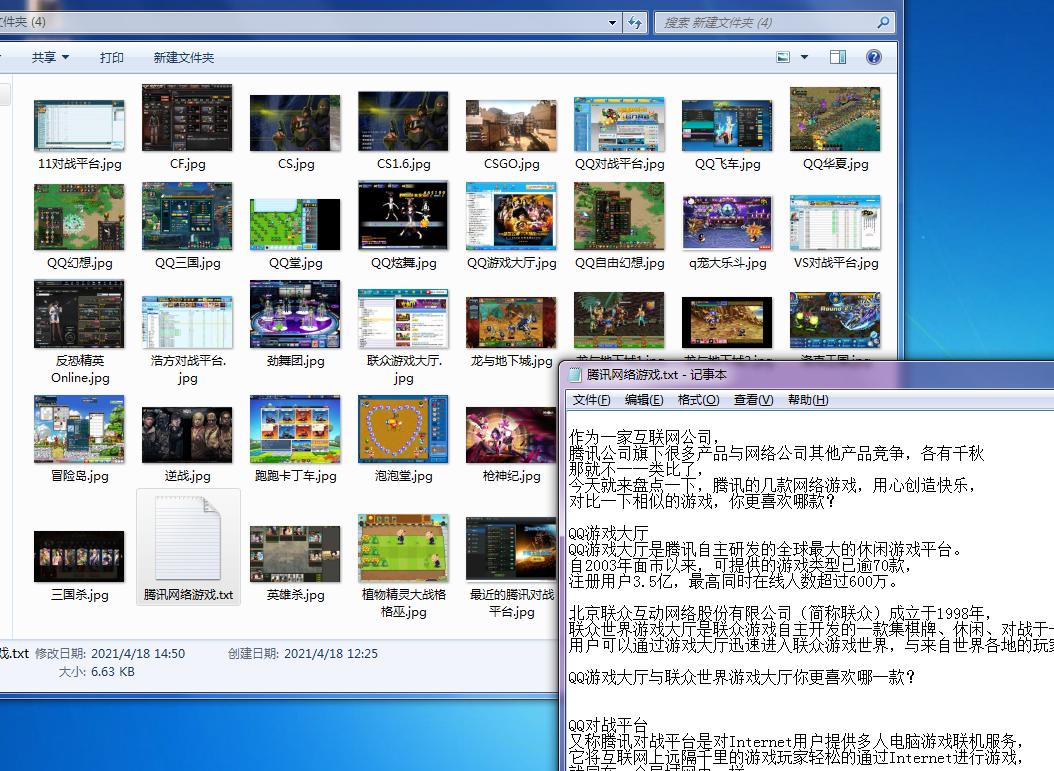
Task: Click the 新建文件夹 (New Folder) button
Action: point(184,57)
